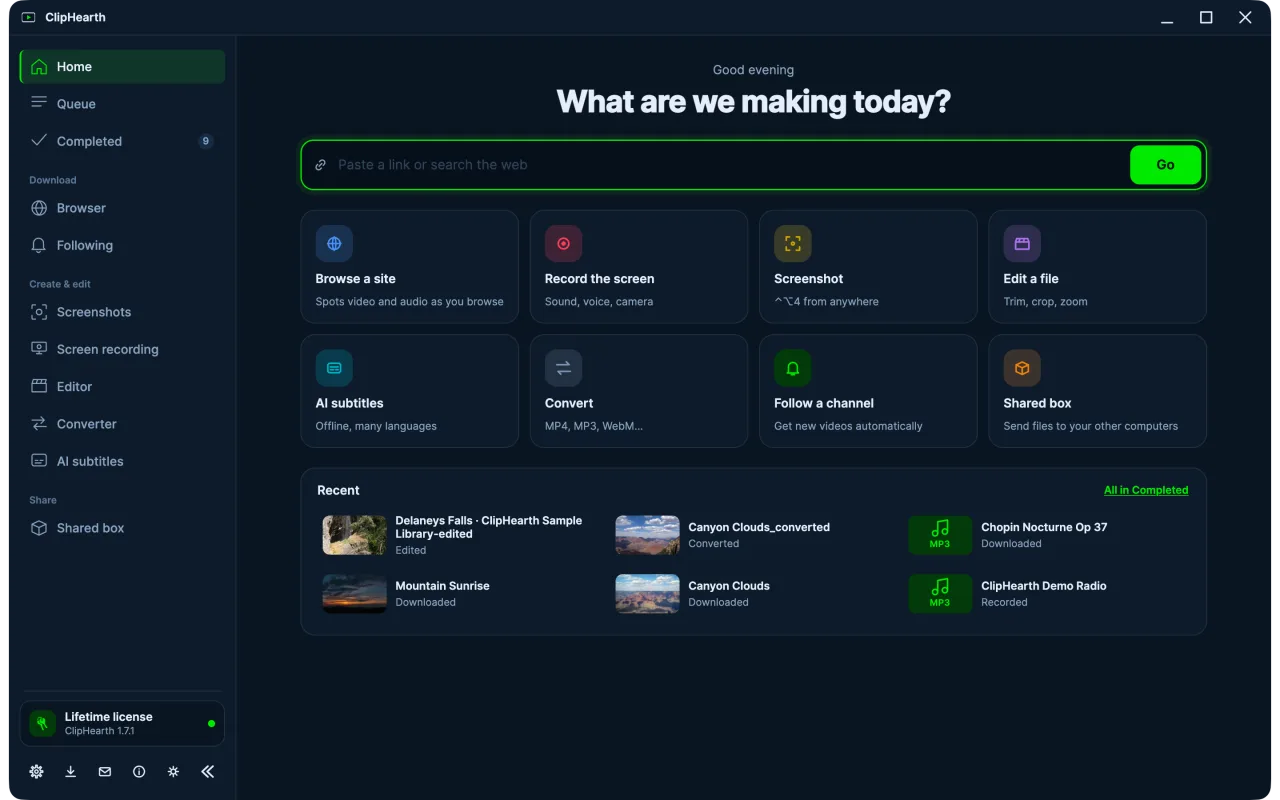Open Chopin Nocturne Op 37 MP3 item

1044,535
